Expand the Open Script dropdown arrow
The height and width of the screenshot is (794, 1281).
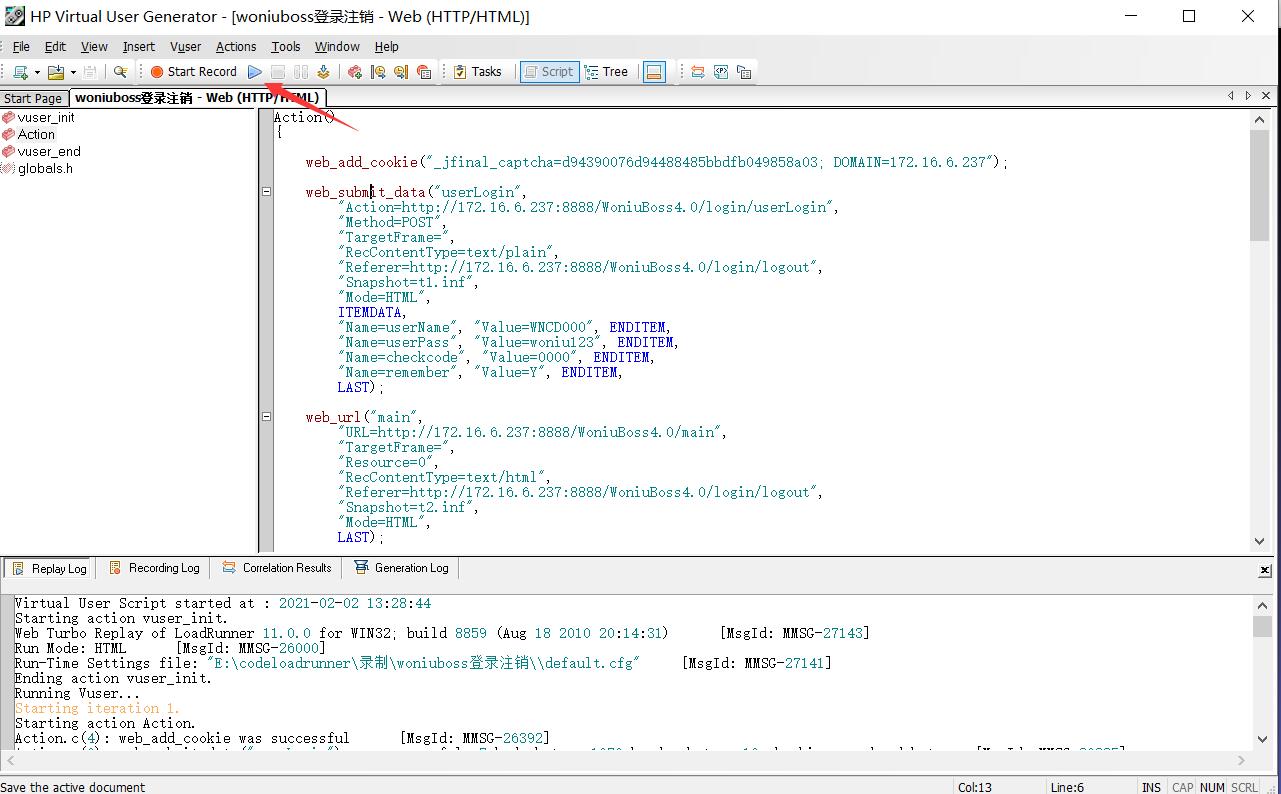pos(73,72)
